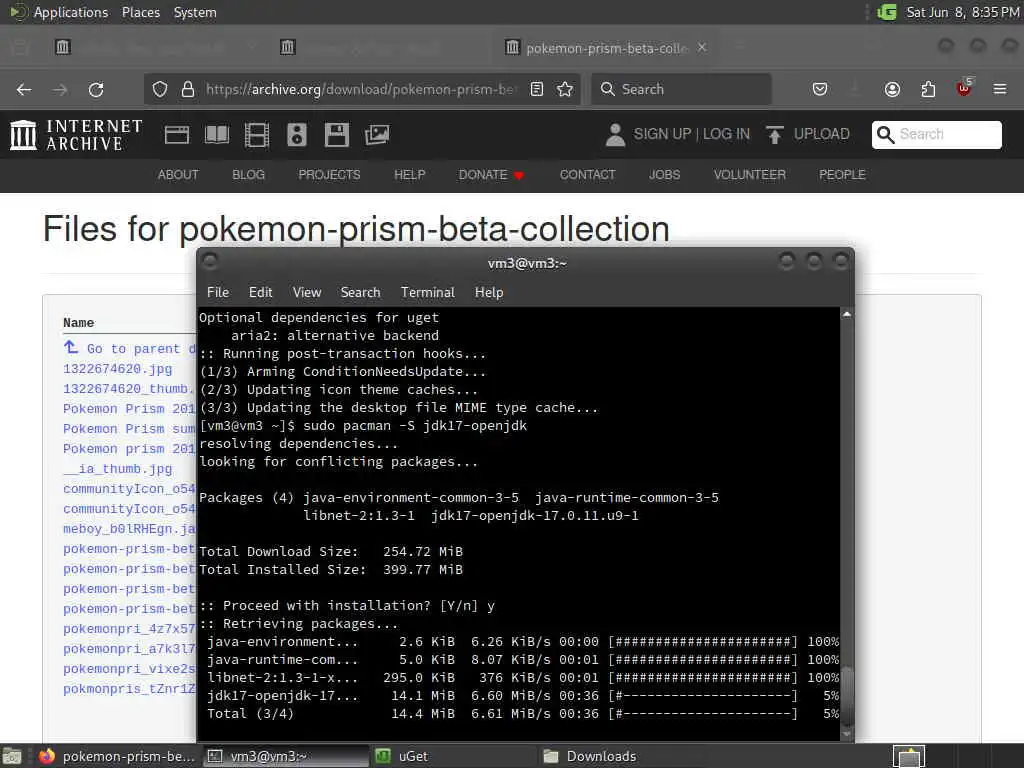The height and width of the screenshot is (768, 1024).
Task: View site lock security info
Action: (x=188, y=89)
